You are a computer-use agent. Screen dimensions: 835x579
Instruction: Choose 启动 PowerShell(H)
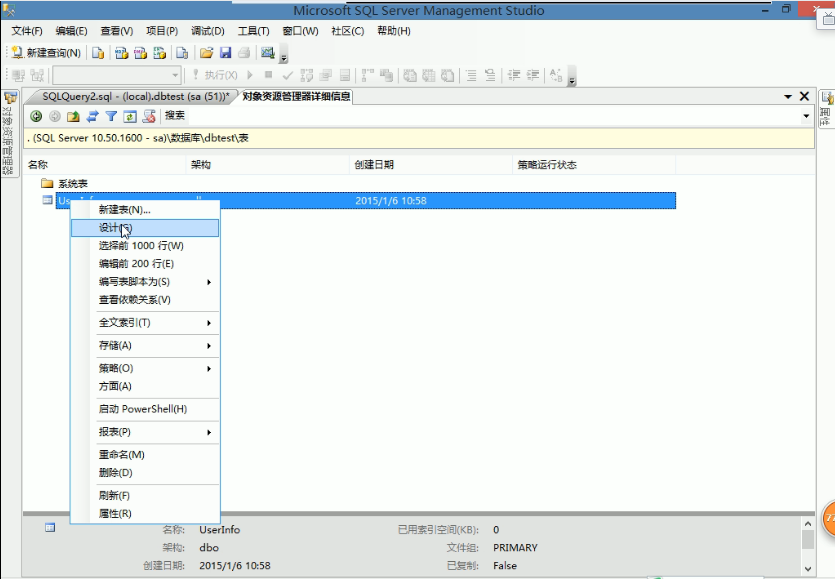coord(145,409)
